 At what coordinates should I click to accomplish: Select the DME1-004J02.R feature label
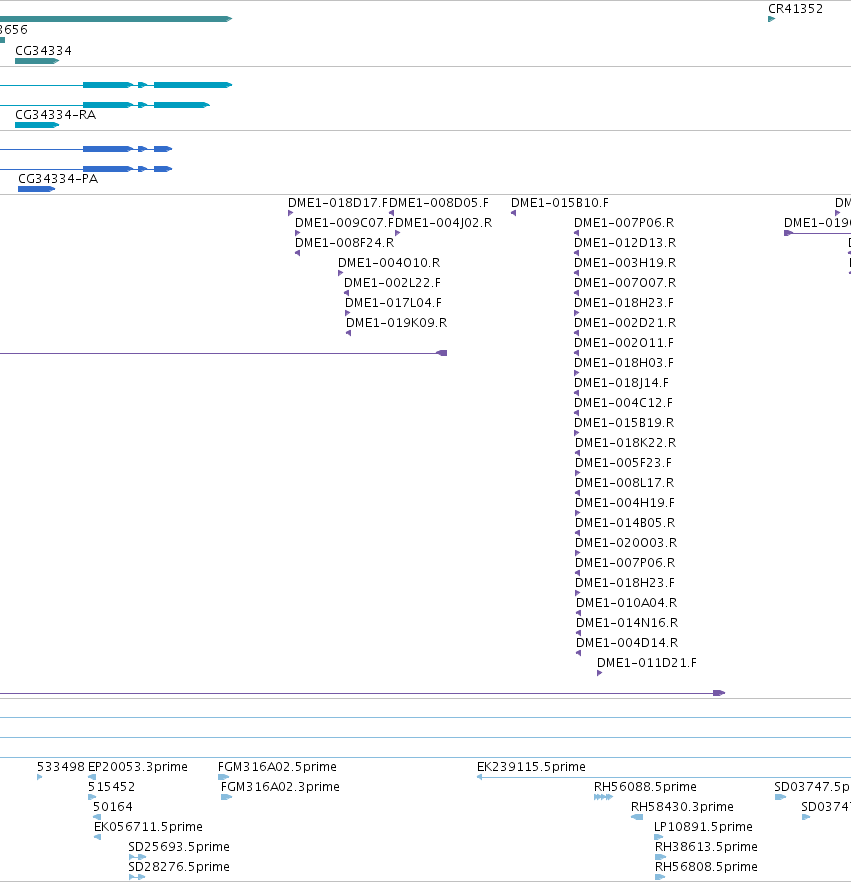tap(443, 223)
